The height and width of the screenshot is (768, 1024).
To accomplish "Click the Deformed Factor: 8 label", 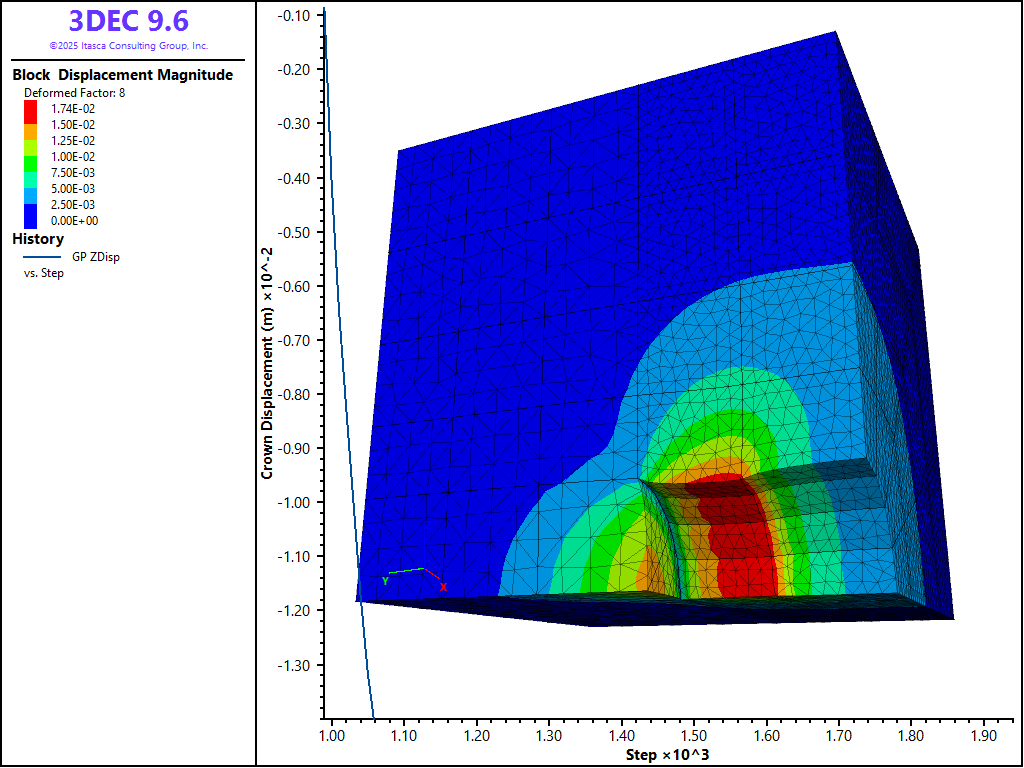I will tap(75, 92).
